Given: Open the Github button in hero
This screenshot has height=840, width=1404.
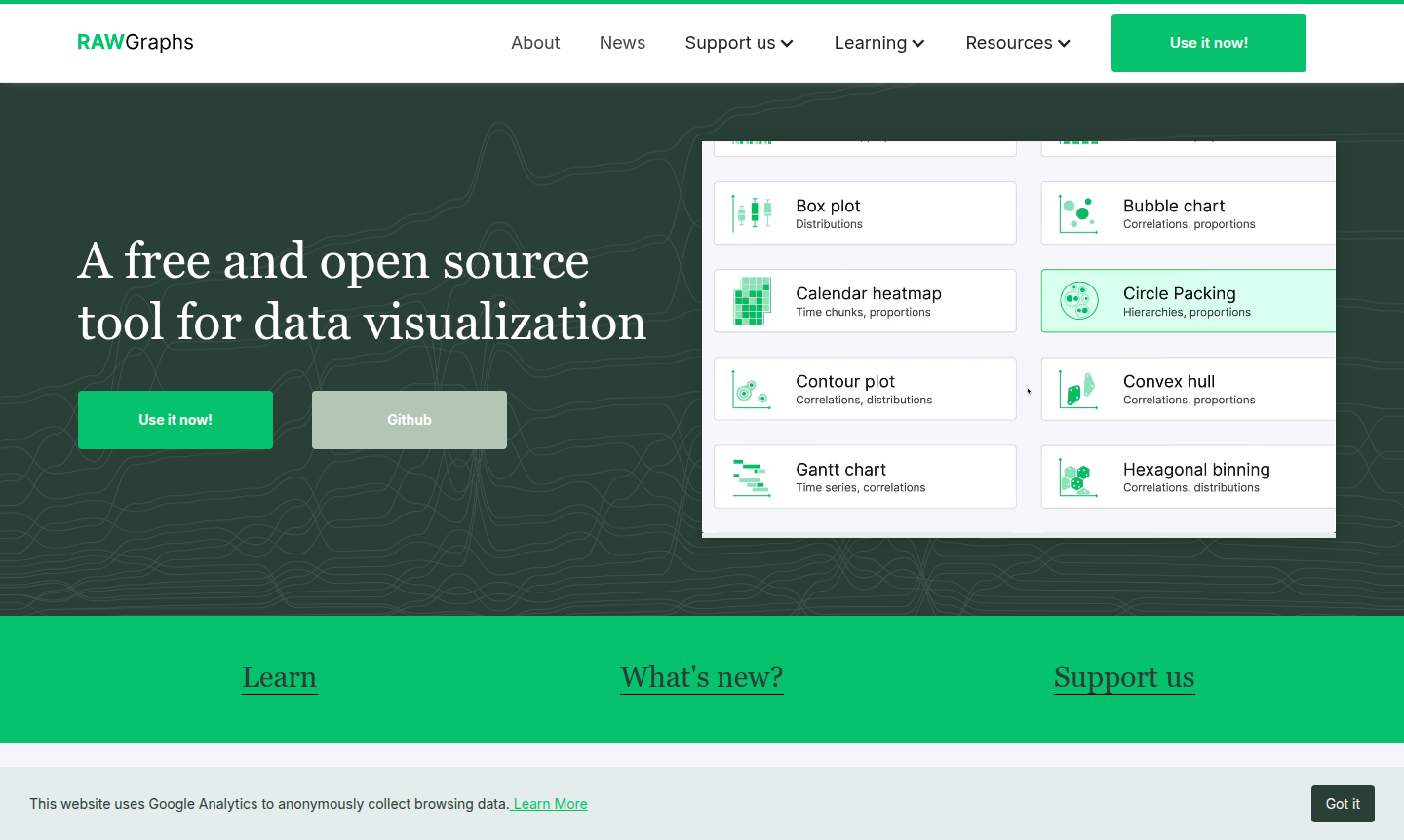Looking at the screenshot, I should [409, 420].
